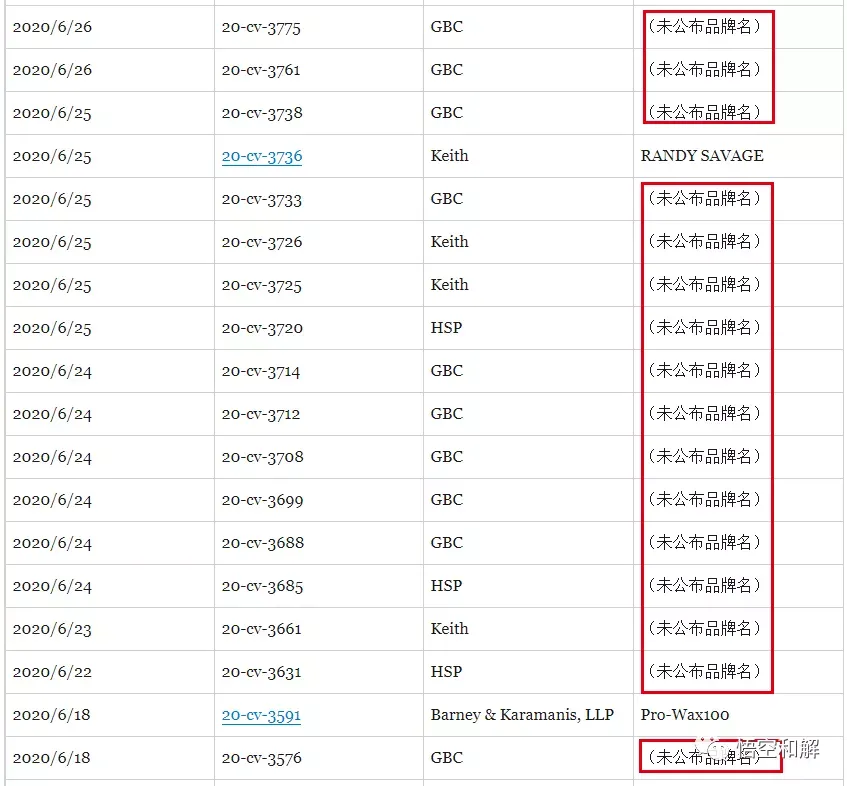Screen dimensions: 847x786
Task: Click case number 20-cv-3738
Action: tap(261, 113)
